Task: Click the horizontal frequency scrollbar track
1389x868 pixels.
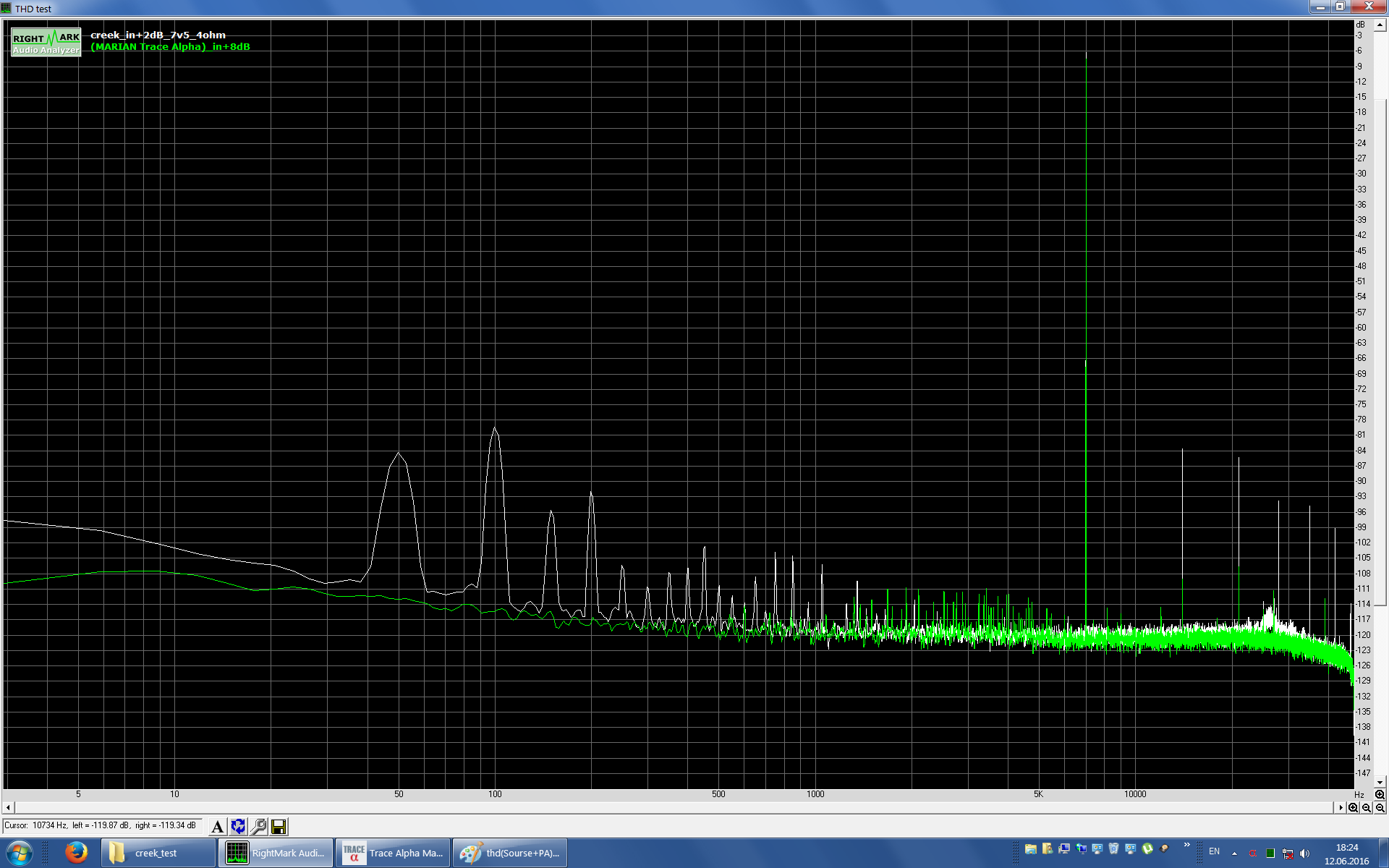Action: click(x=674, y=807)
